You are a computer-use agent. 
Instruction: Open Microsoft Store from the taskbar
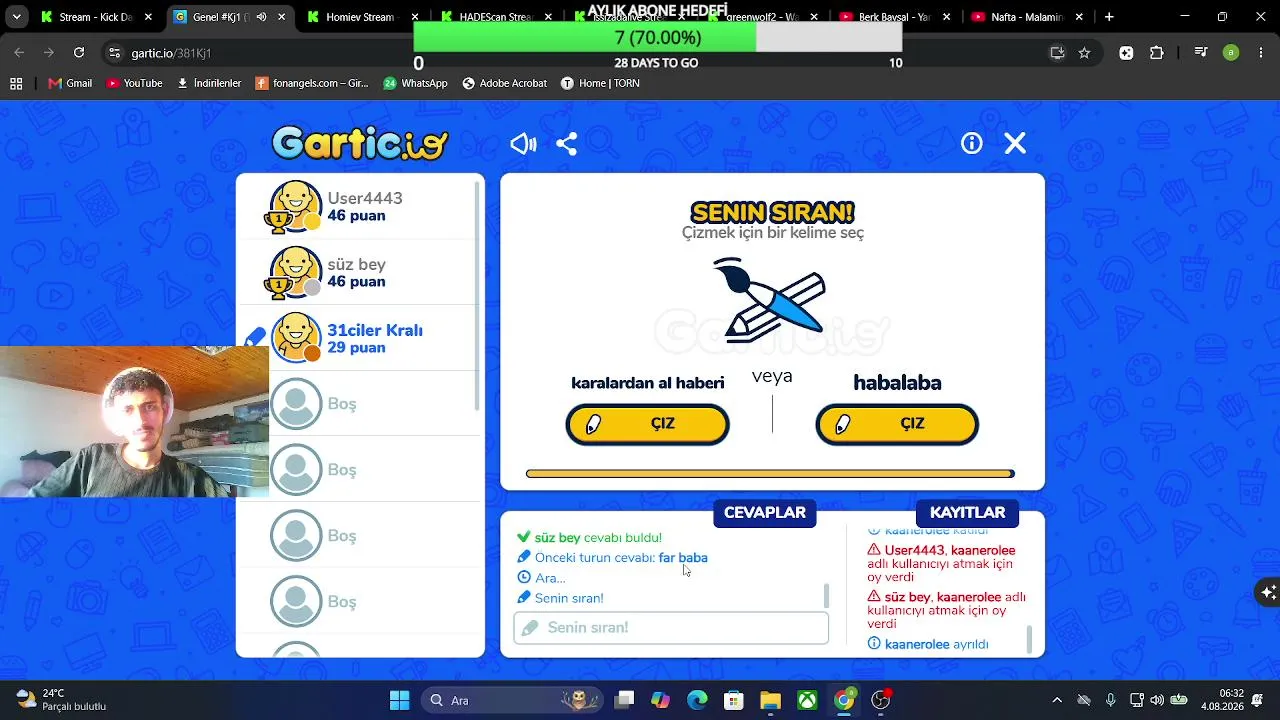coord(734,700)
